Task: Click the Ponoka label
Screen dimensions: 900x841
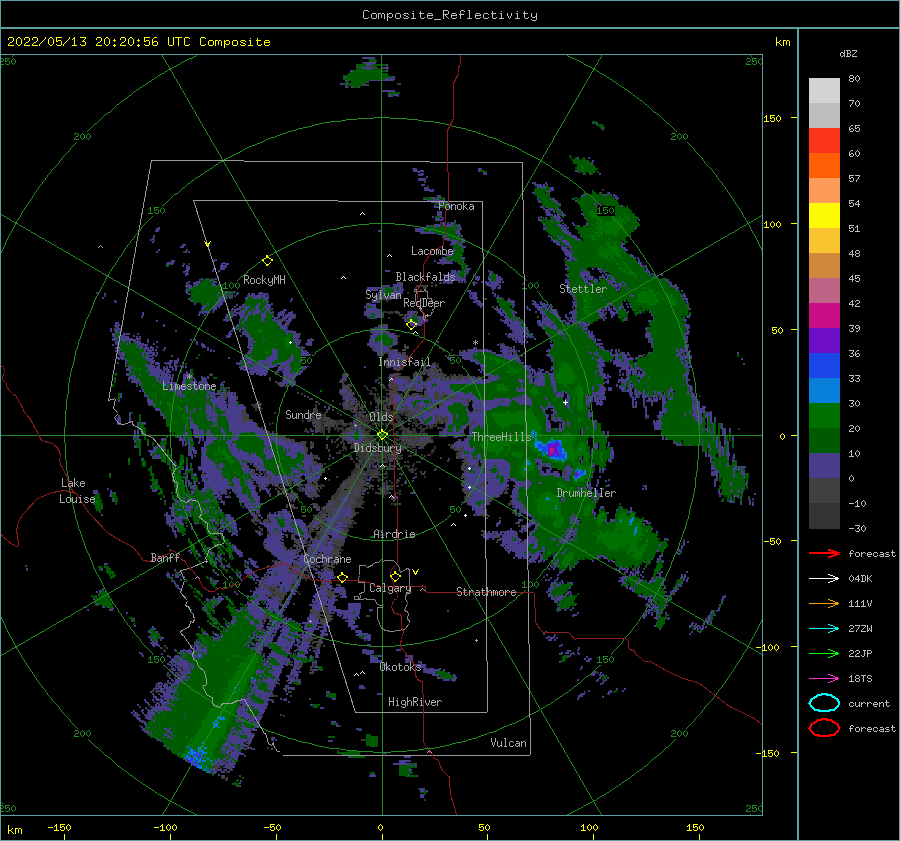Action: coord(456,206)
